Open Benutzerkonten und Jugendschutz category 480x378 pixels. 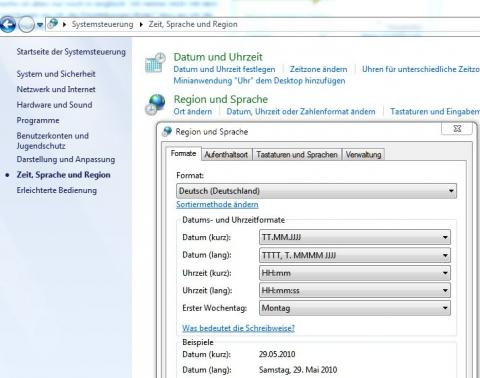point(53,141)
